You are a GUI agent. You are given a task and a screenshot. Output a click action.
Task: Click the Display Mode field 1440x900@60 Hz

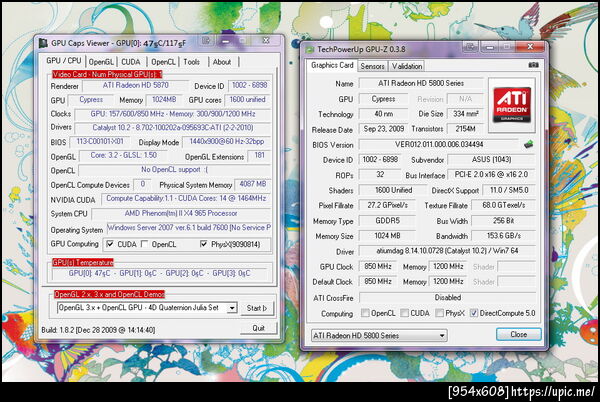[227, 142]
